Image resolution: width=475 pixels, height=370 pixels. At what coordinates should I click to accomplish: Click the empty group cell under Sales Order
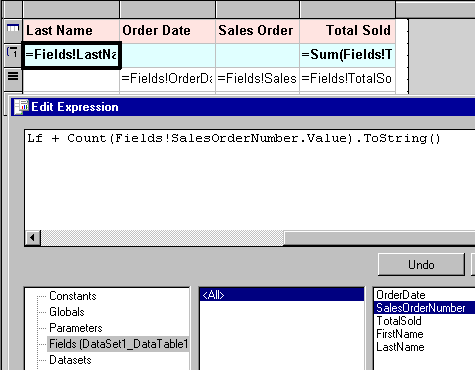[258, 55]
